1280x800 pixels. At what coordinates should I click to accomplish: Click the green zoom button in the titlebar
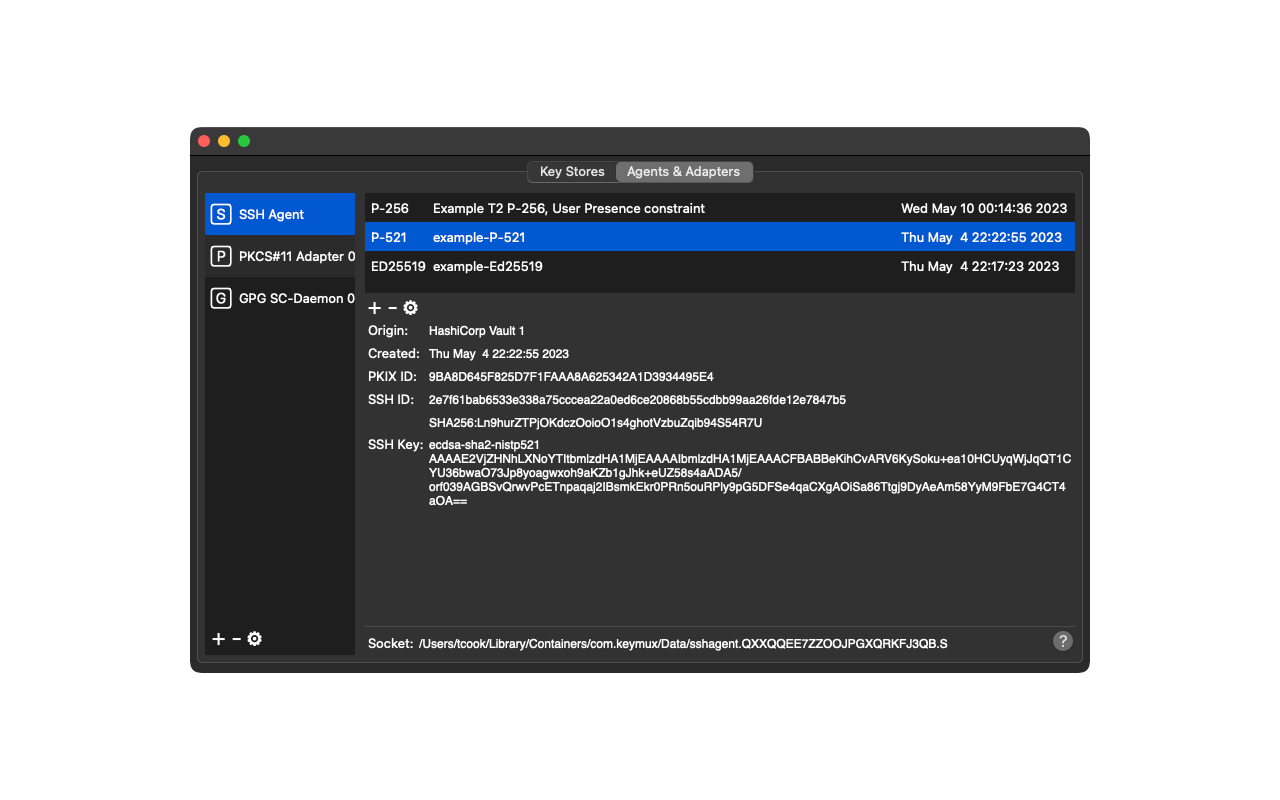click(x=243, y=141)
